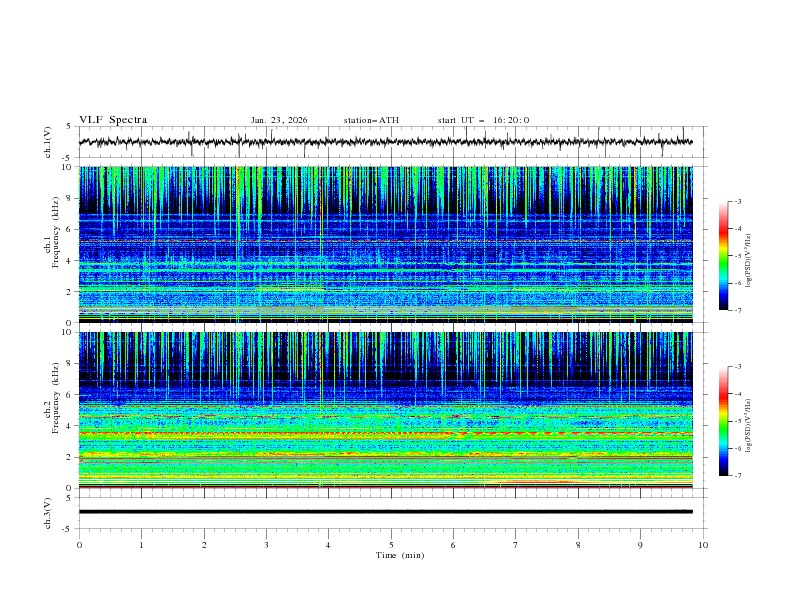Select the Jan. 23, 2026 date label
Screen dimensions: 792x612
[279, 120]
